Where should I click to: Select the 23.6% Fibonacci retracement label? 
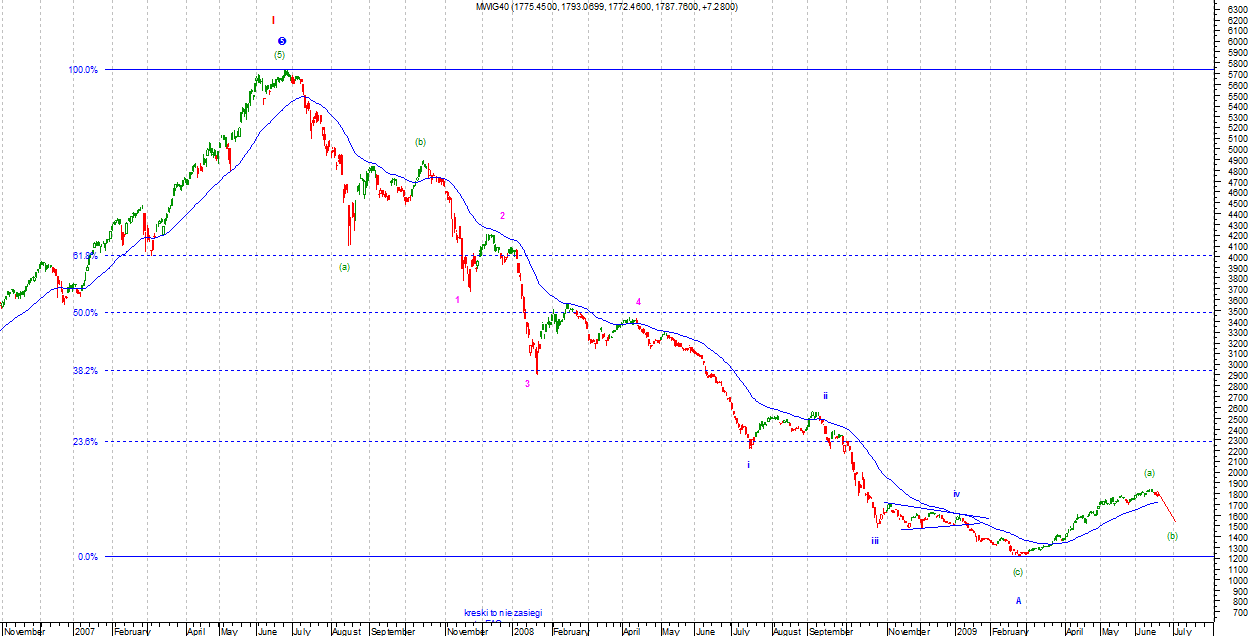click(85, 441)
